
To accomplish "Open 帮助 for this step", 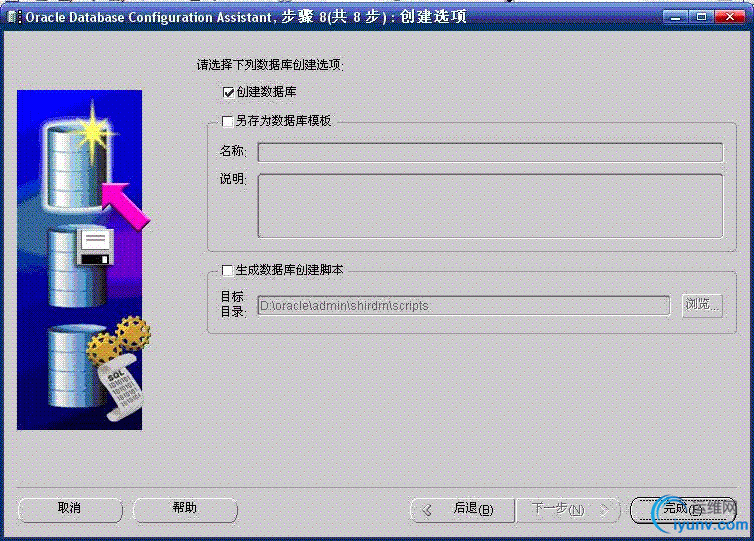I will [x=185, y=509].
